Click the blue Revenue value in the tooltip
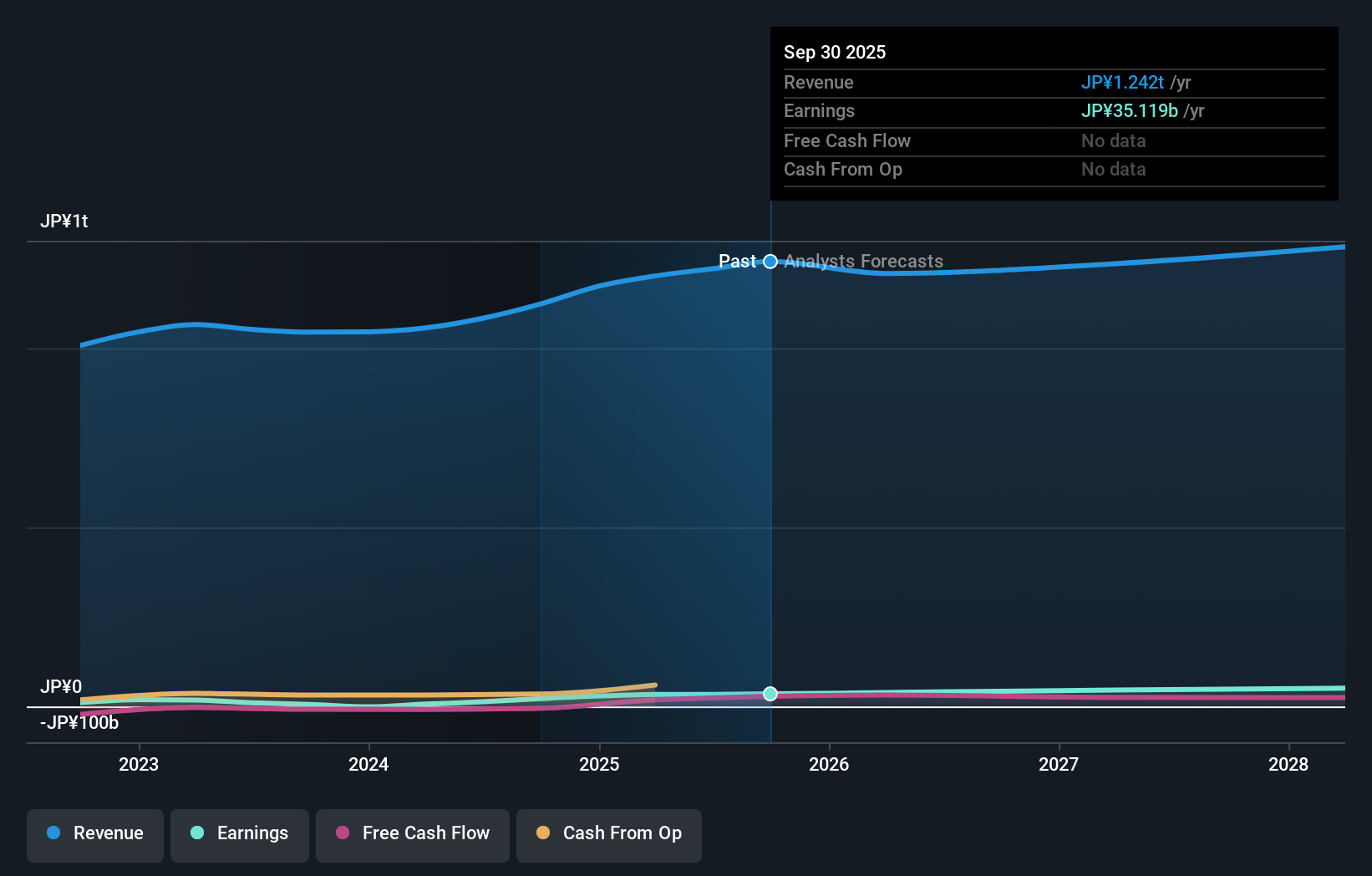 pos(1123,82)
